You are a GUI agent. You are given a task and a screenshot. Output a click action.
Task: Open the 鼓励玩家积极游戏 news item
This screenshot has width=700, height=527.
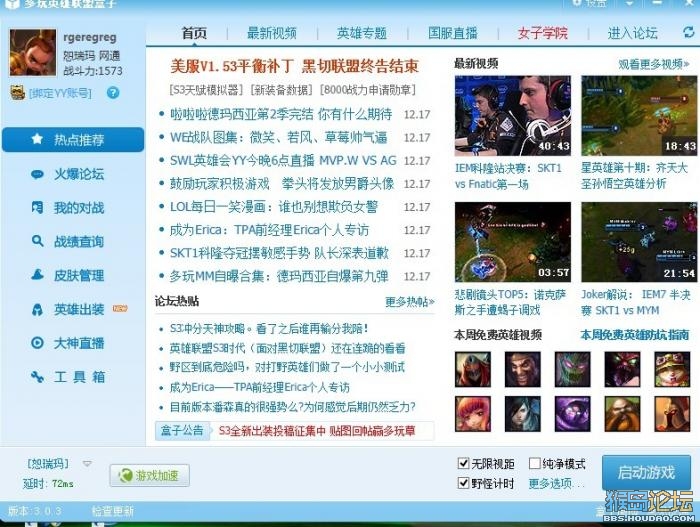[x=282, y=184]
